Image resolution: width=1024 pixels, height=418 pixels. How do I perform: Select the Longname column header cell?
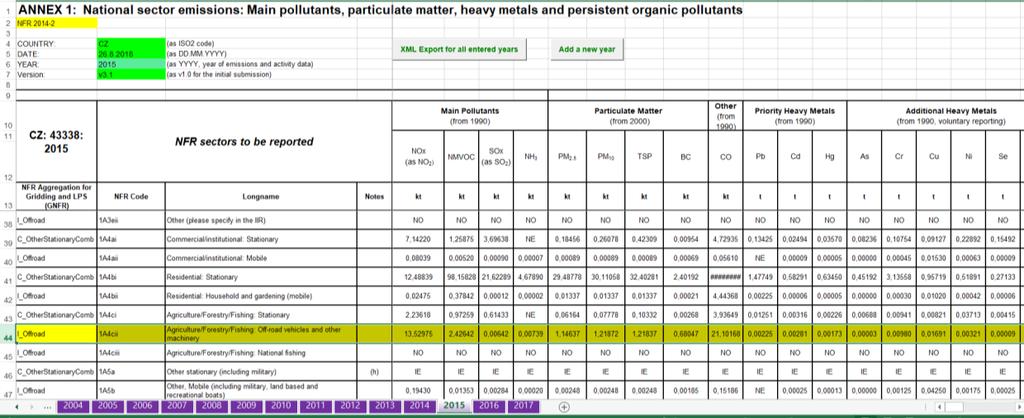click(x=261, y=196)
